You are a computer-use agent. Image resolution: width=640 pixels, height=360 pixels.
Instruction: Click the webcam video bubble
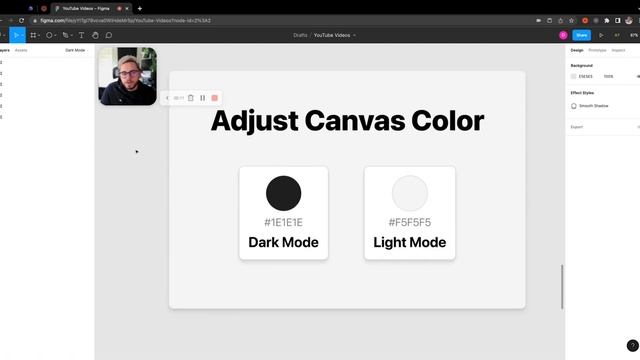127,76
